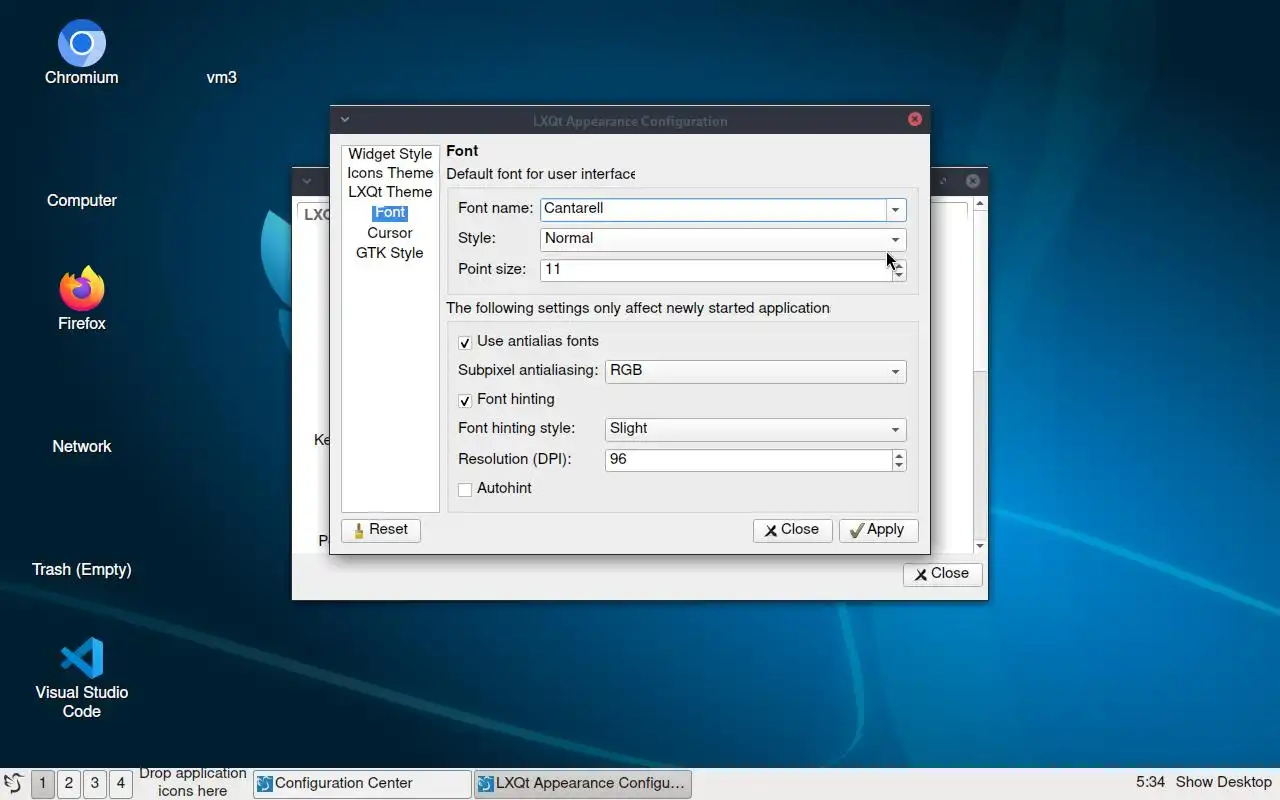Click Close in Appearance Configuration dialog
The height and width of the screenshot is (800, 1280).
(x=793, y=530)
